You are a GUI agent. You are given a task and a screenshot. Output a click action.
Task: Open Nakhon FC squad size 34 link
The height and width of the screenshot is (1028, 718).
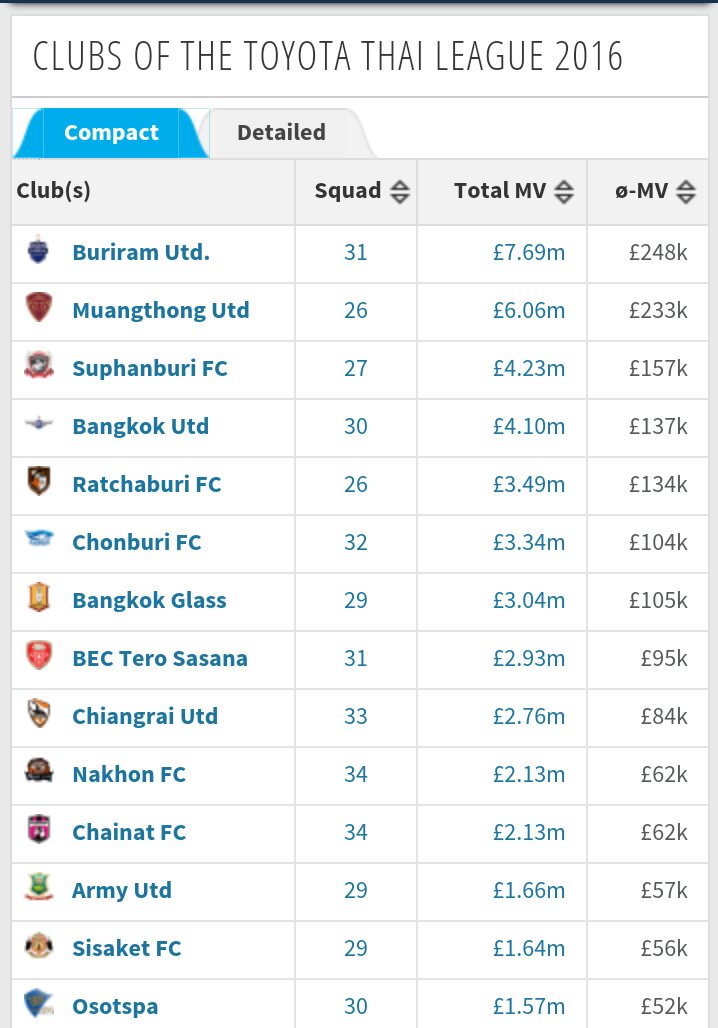pos(355,774)
